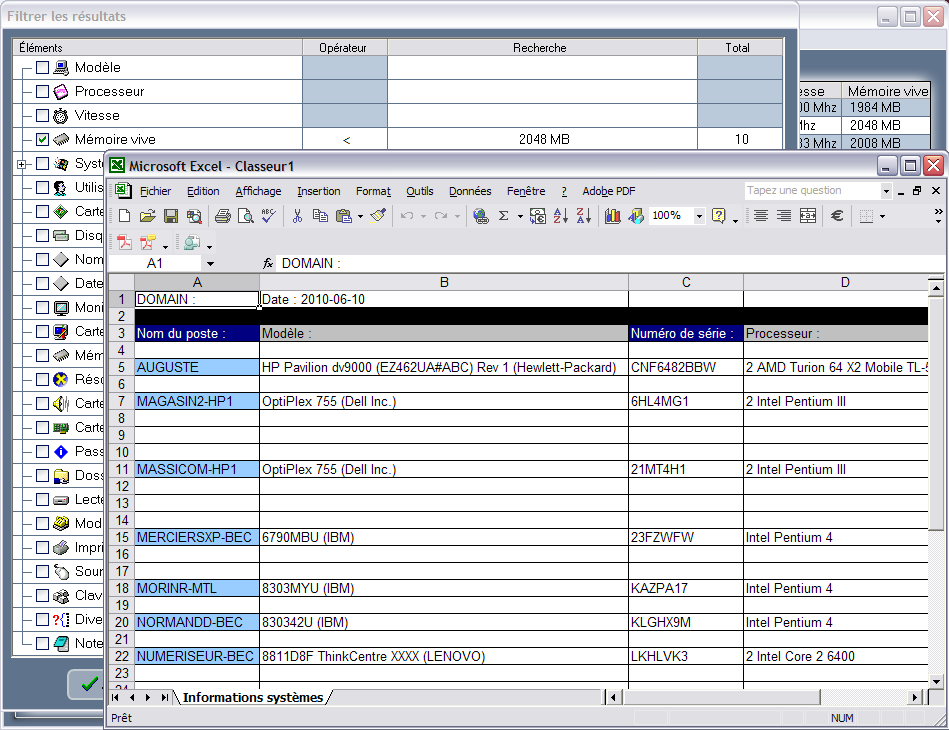Click the Recherche column header
Image resolution: width=949 pixels, height=730 pixels.
click(x=542, y=47)
